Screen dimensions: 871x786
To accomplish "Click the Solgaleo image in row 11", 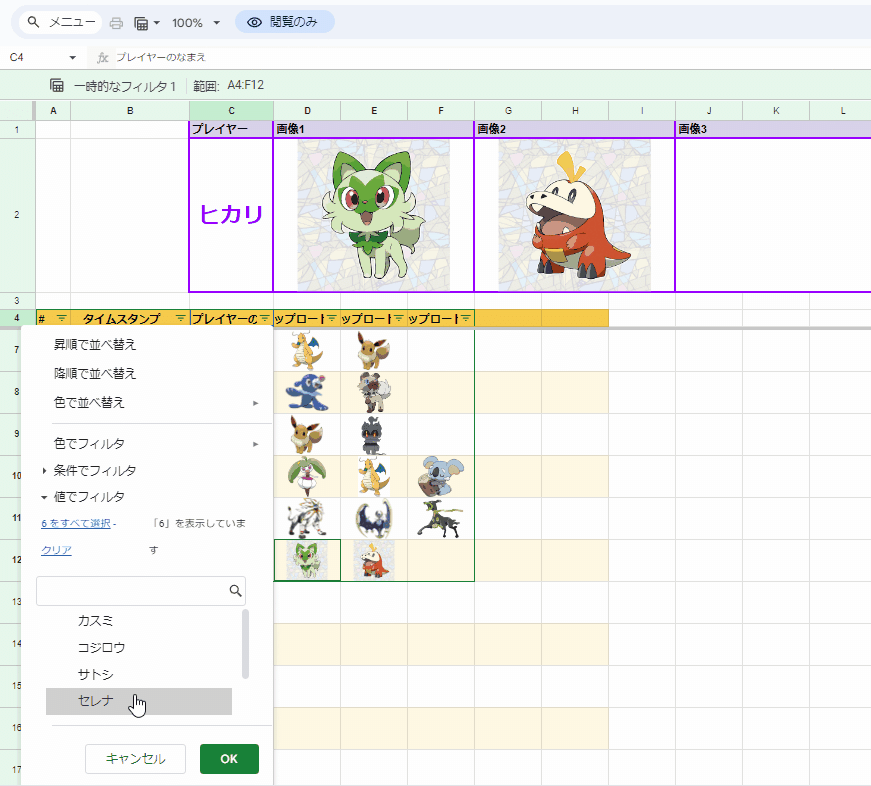I will [307, 518].
